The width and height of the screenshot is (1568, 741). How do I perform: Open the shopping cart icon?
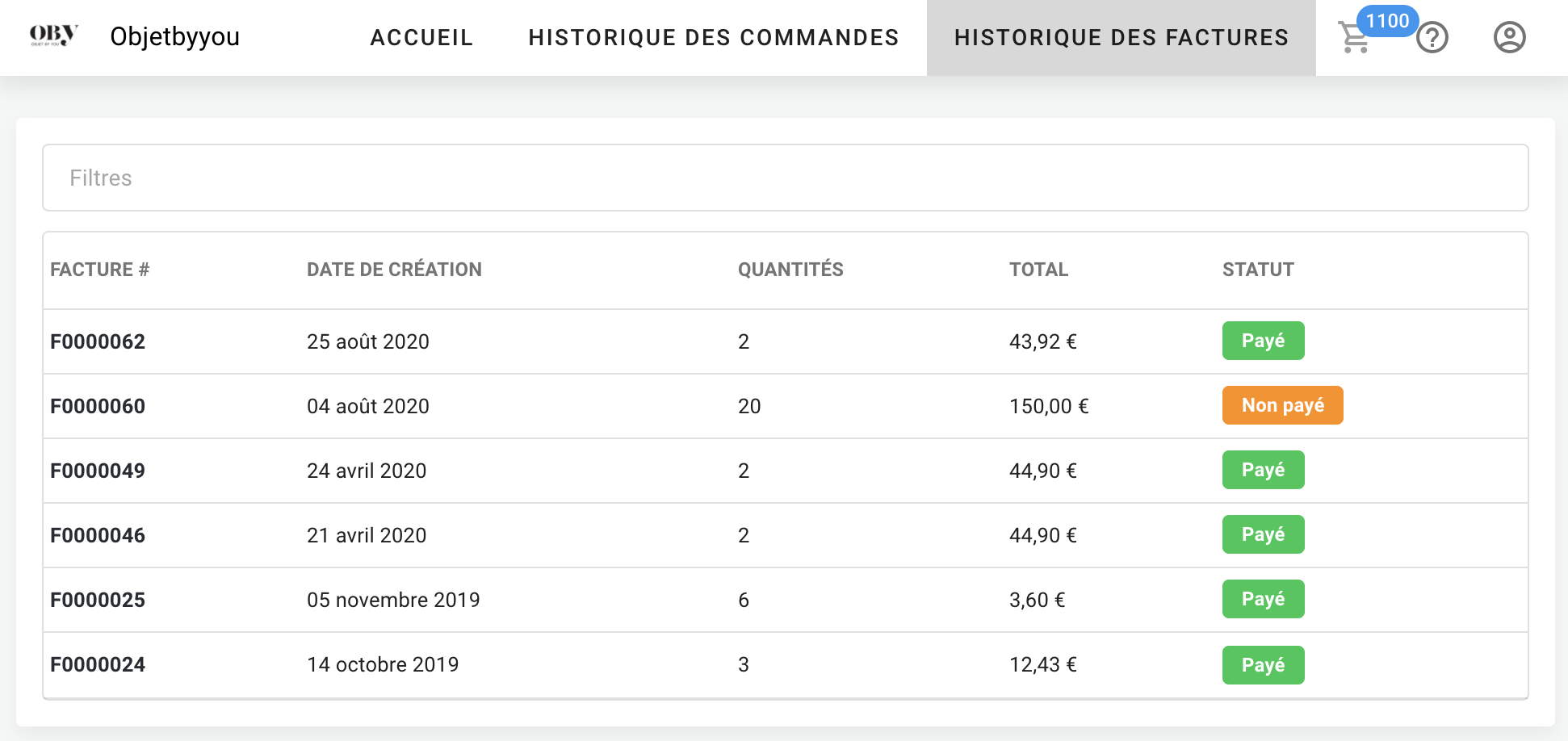point(1352,39)
